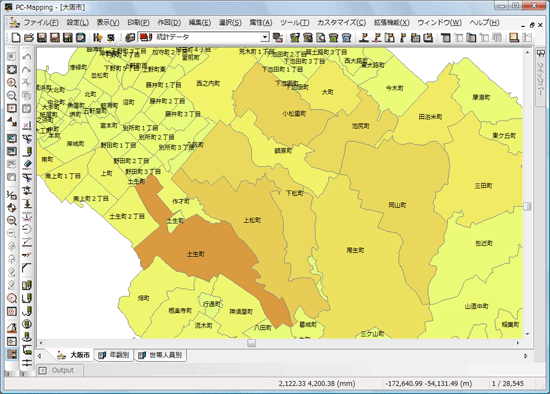Open the 編集(E) menu
Screen dimensions: 550x394
point(200,23)
